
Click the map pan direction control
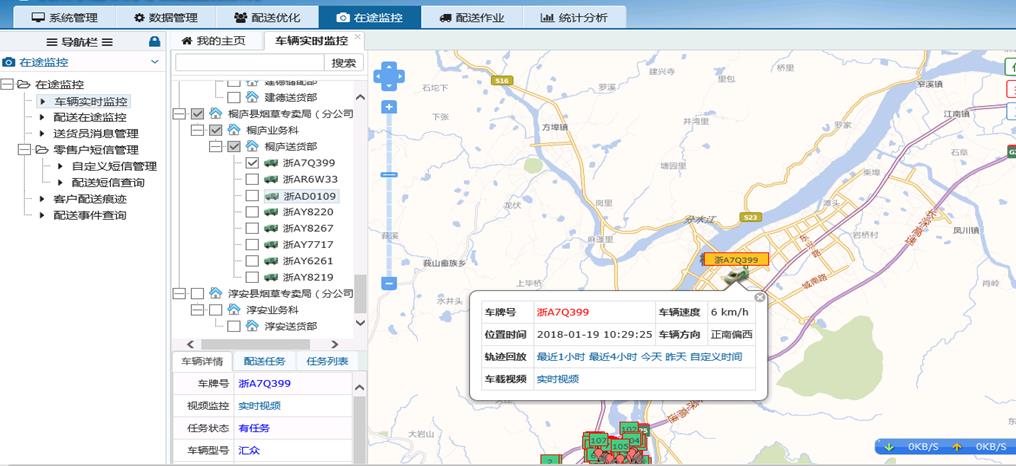coord(388,76)
